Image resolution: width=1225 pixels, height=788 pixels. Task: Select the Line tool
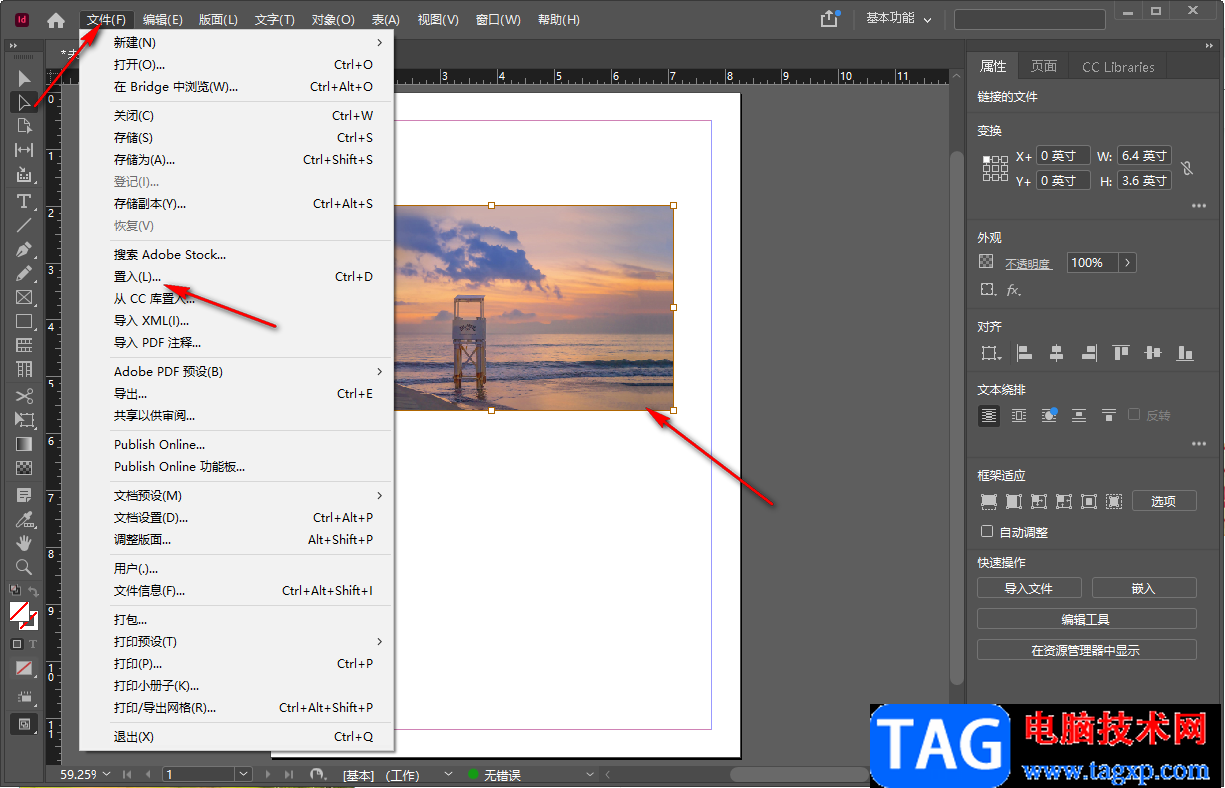coord(24,225)
